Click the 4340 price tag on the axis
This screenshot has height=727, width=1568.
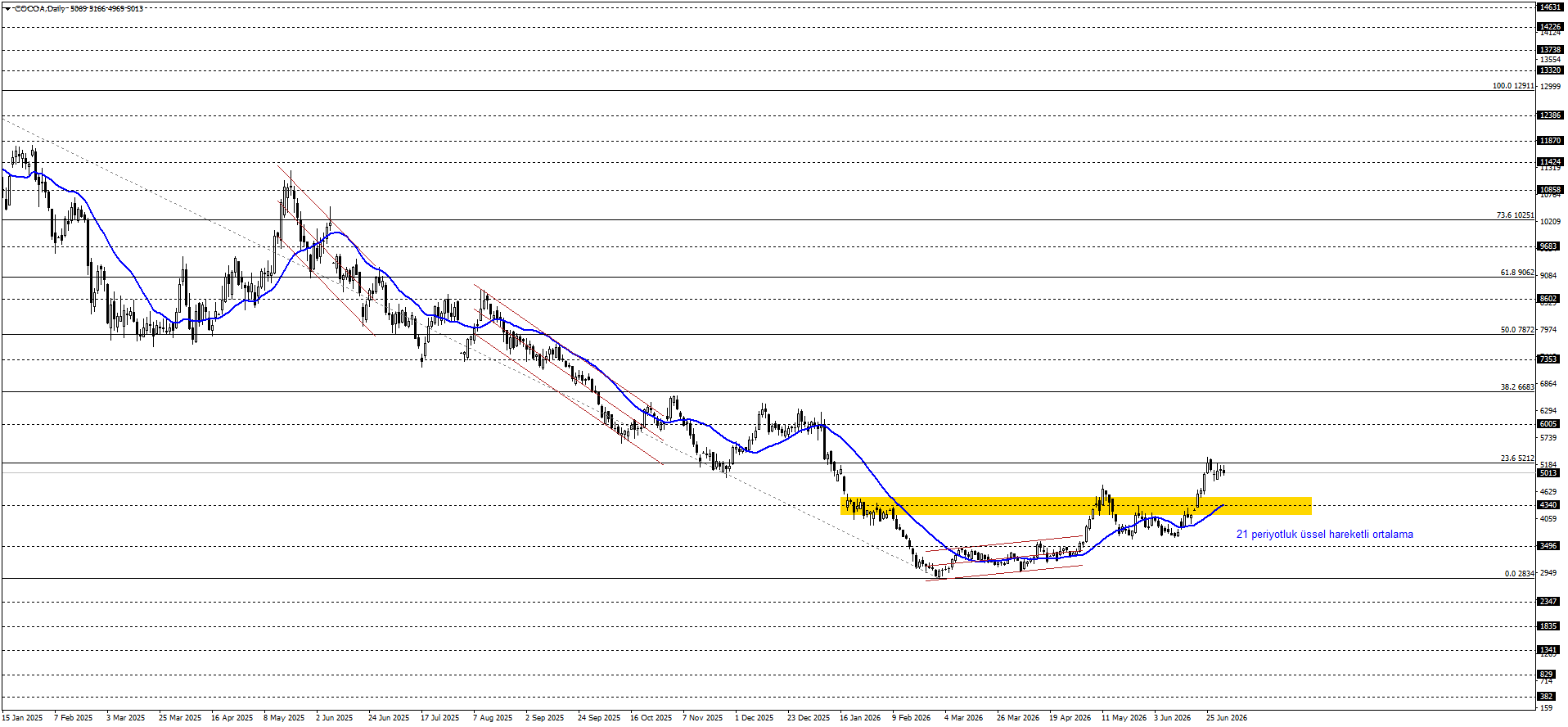[x=1549, y=505]
